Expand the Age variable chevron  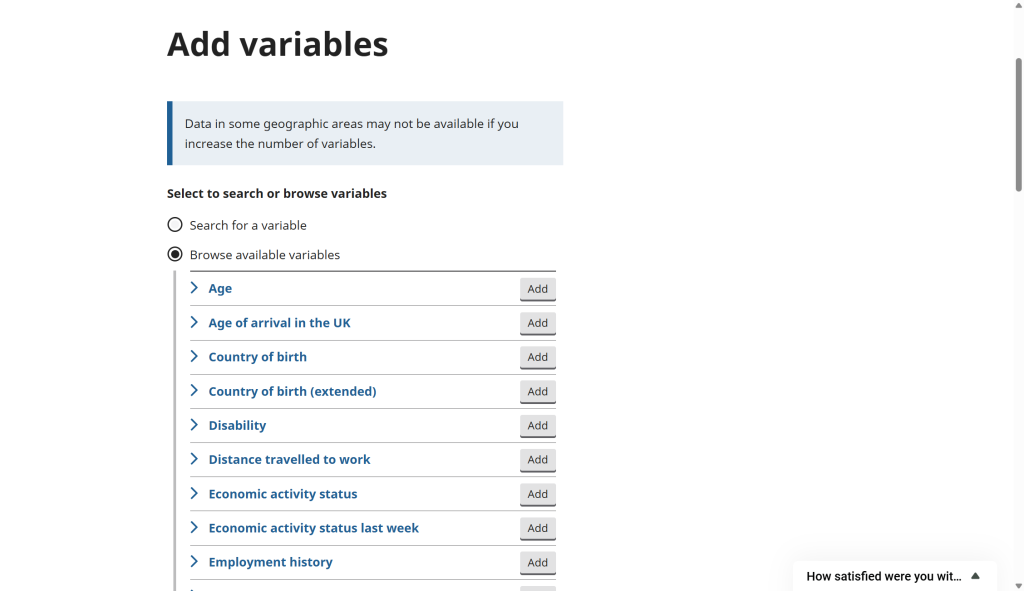pyautogui.click(x=195, y=288)
